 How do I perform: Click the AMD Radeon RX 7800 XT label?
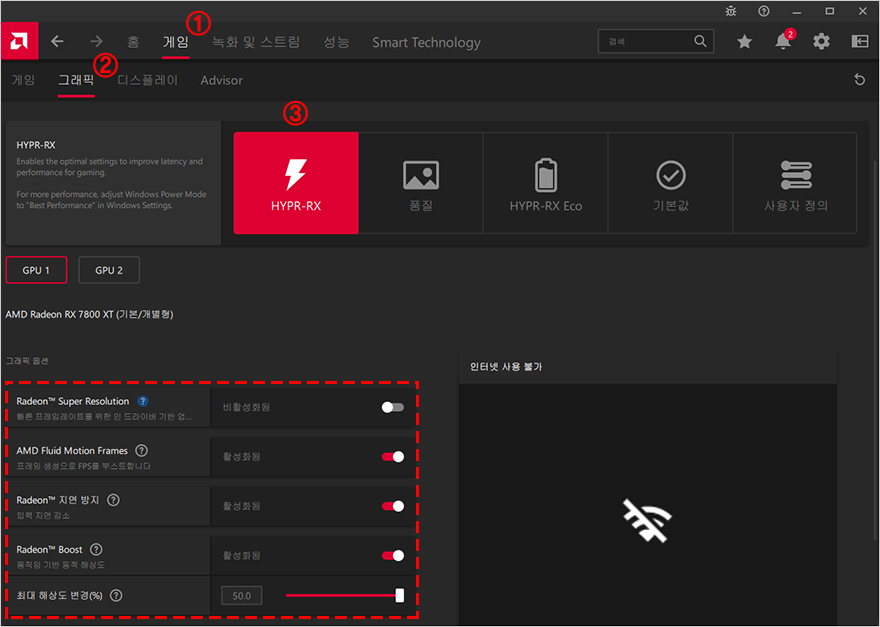(x=89, y=314)
